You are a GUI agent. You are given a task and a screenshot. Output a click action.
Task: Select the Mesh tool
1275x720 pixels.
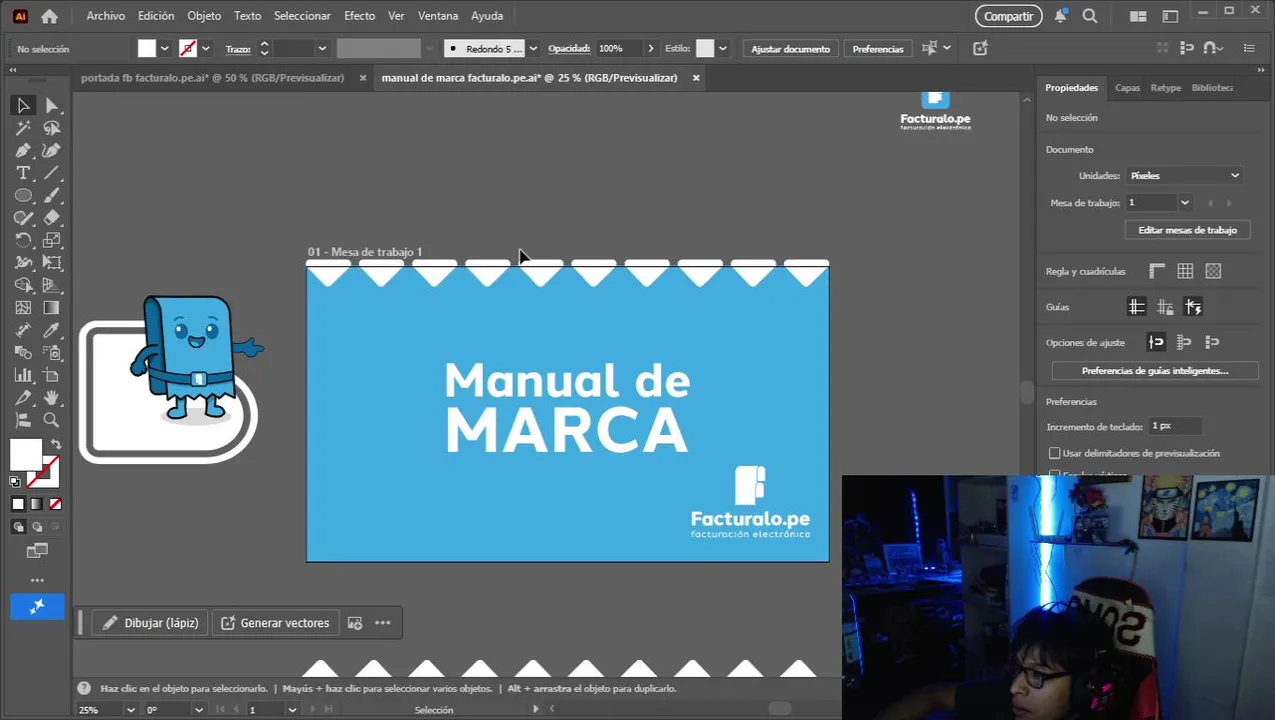tap(23, 308)
